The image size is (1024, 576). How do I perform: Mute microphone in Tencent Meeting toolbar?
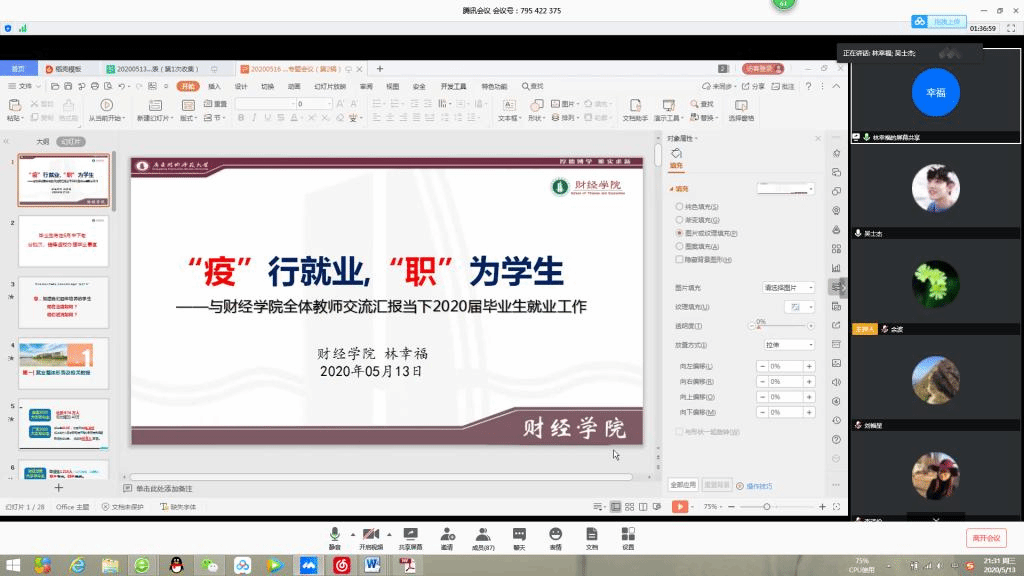[x=335, y=535]
